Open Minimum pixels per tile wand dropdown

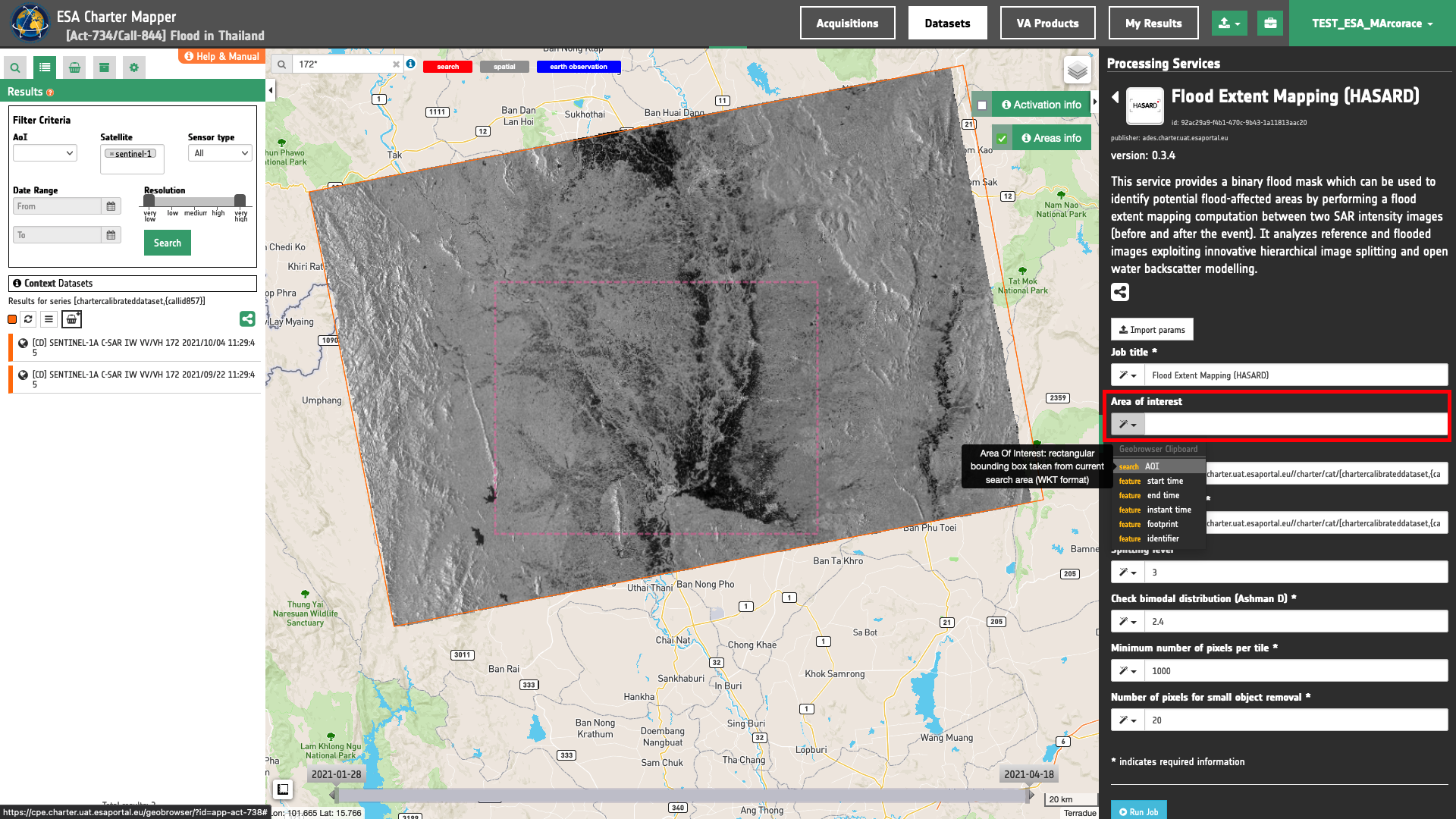(x=1128, y=671)
